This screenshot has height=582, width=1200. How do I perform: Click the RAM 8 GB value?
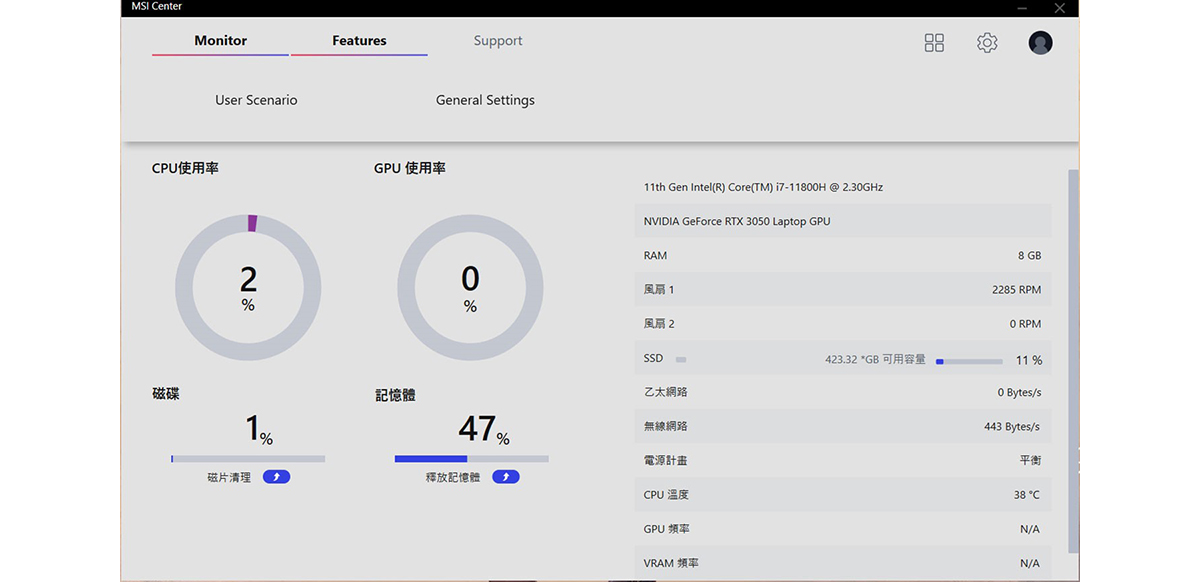[x=1029, y=255]
